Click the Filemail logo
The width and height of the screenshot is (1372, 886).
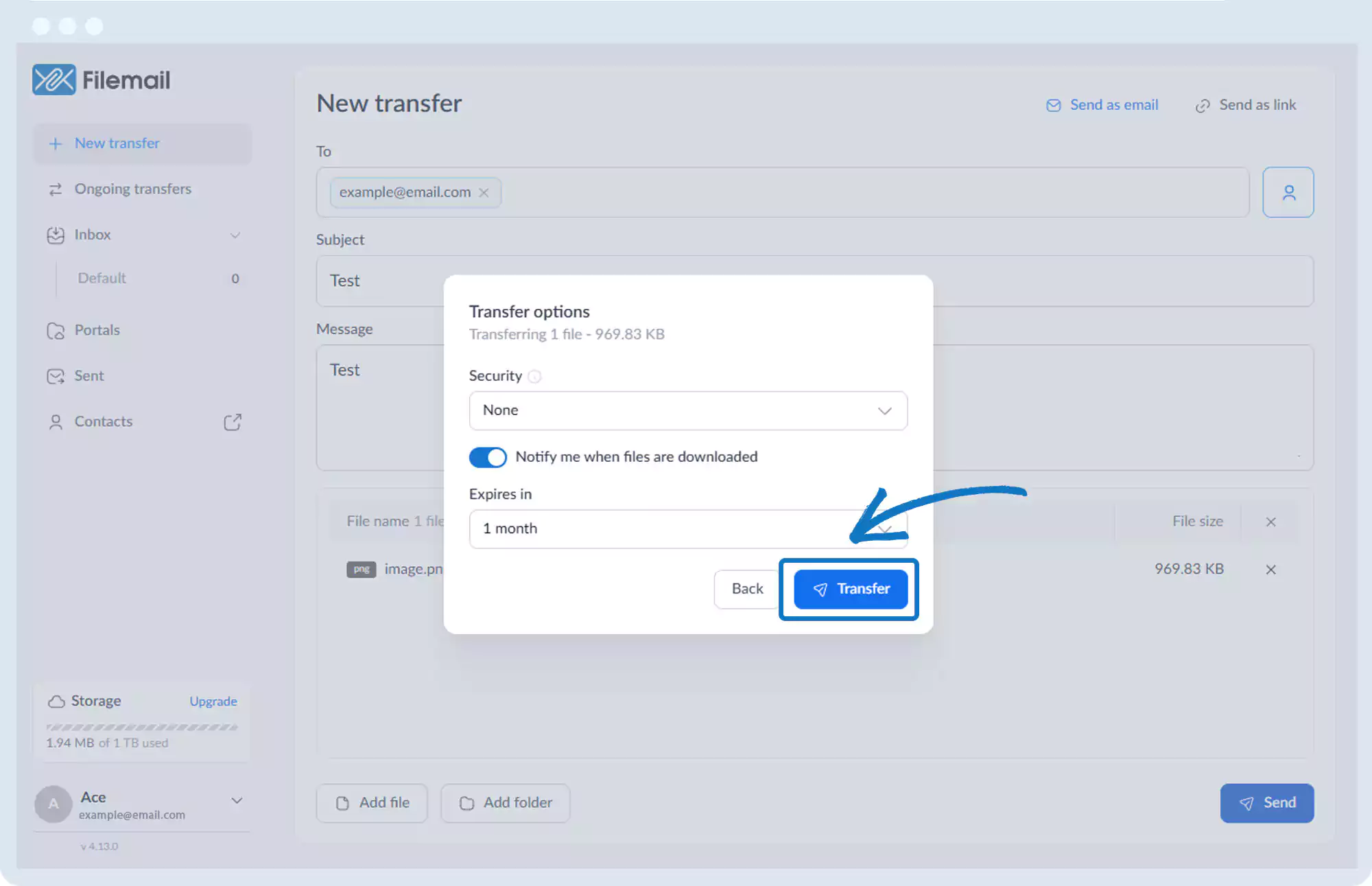(102, 80)
